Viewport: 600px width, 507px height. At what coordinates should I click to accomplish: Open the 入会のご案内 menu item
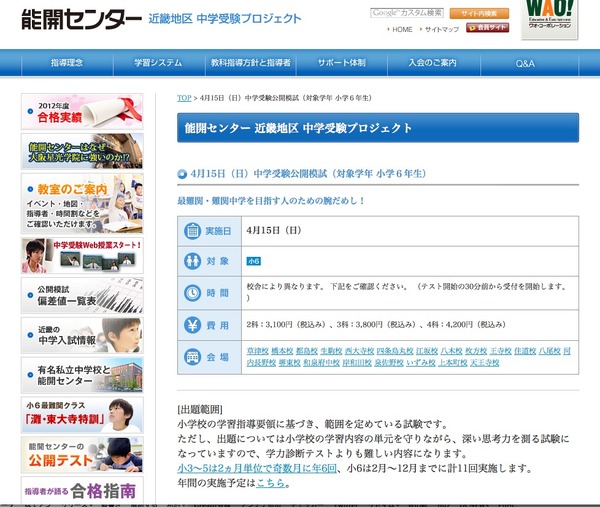tap(433, 63)
